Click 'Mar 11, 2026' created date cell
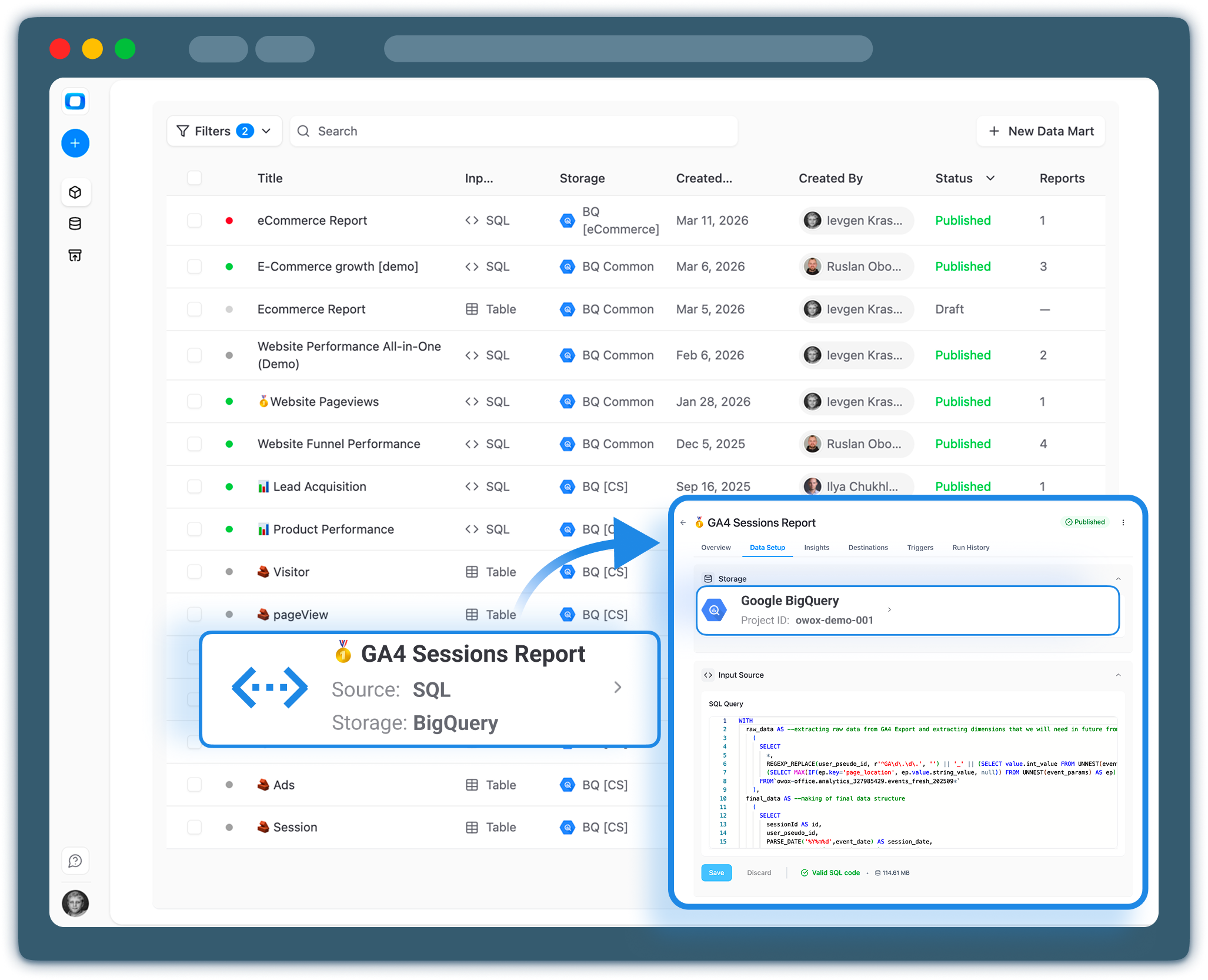This screenshot has width=1208, height=980. 712,221
